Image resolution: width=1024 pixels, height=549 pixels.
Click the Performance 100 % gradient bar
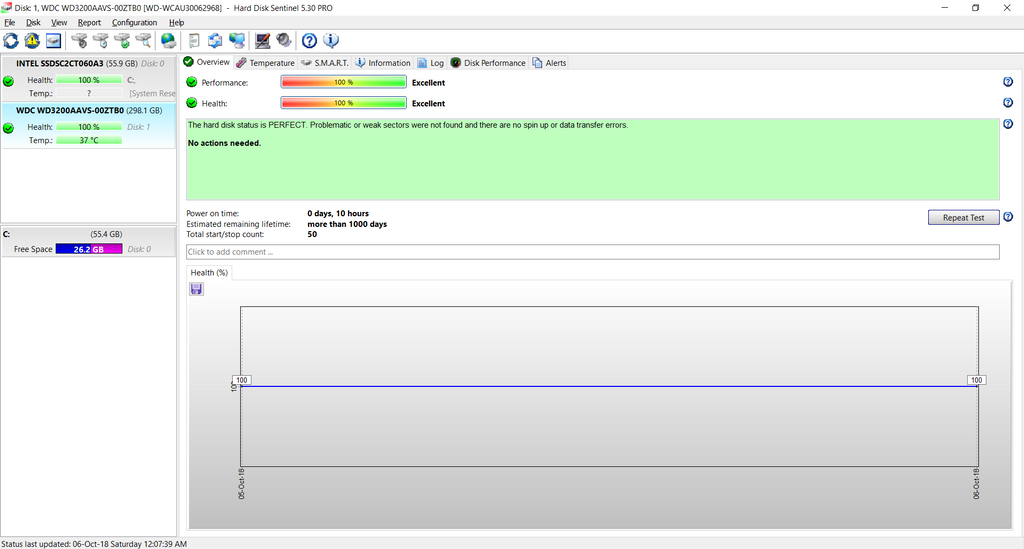coord(344,82)
